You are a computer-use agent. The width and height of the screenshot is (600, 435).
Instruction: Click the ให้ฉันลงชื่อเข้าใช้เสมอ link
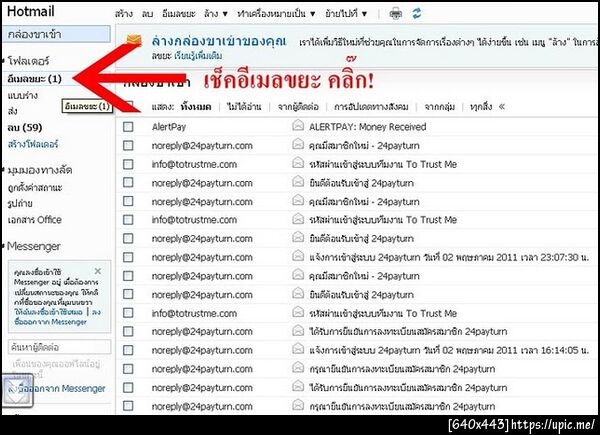tap(48, 312)
